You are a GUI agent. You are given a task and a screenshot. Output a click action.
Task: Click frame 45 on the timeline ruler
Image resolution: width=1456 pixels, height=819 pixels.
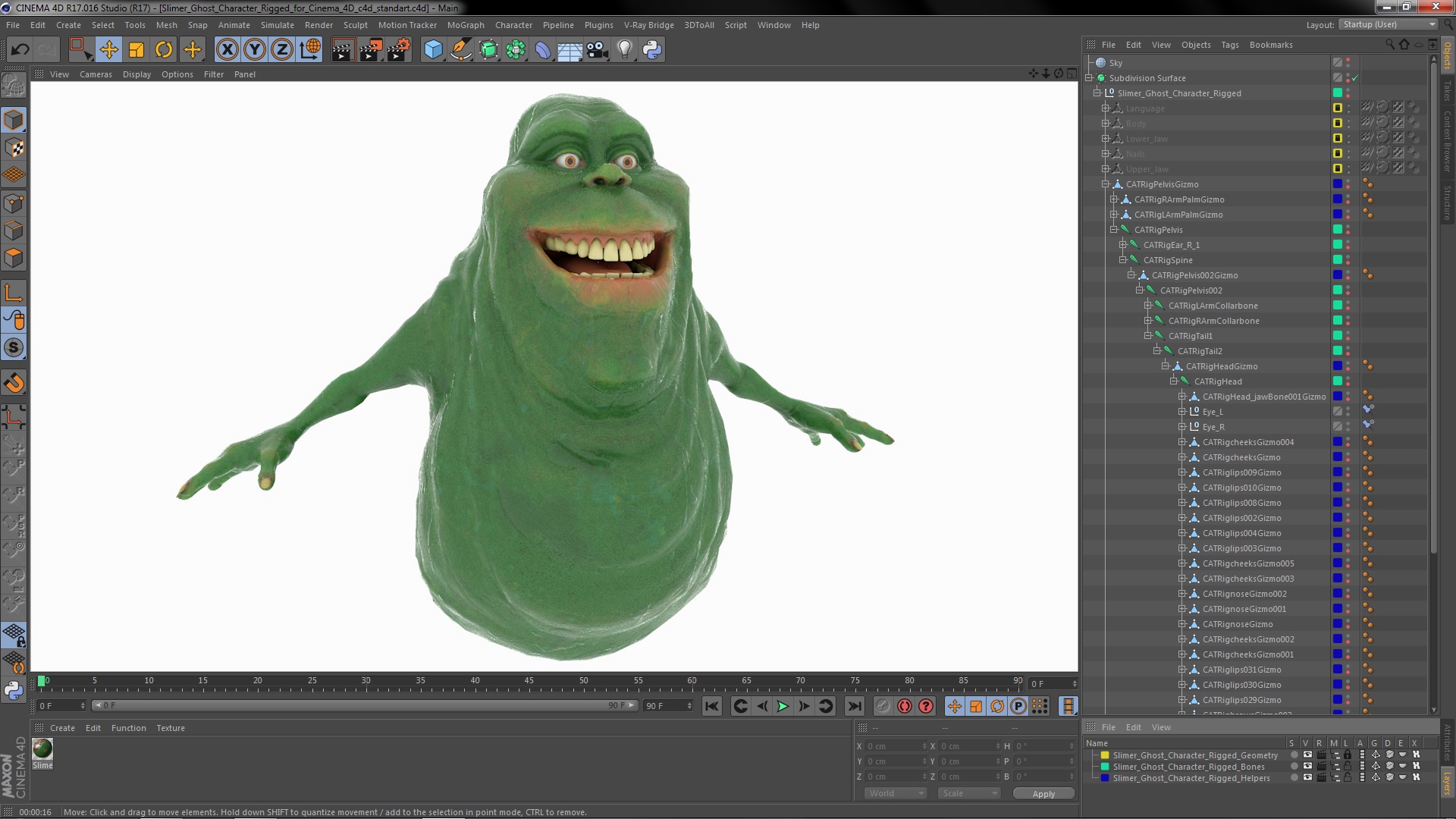pos(529,681)
